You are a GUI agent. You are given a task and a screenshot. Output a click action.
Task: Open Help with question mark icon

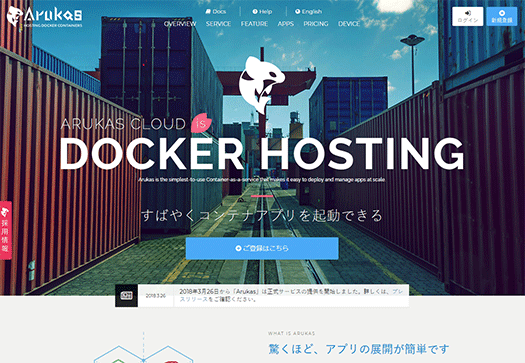click(x=262, y=12)
